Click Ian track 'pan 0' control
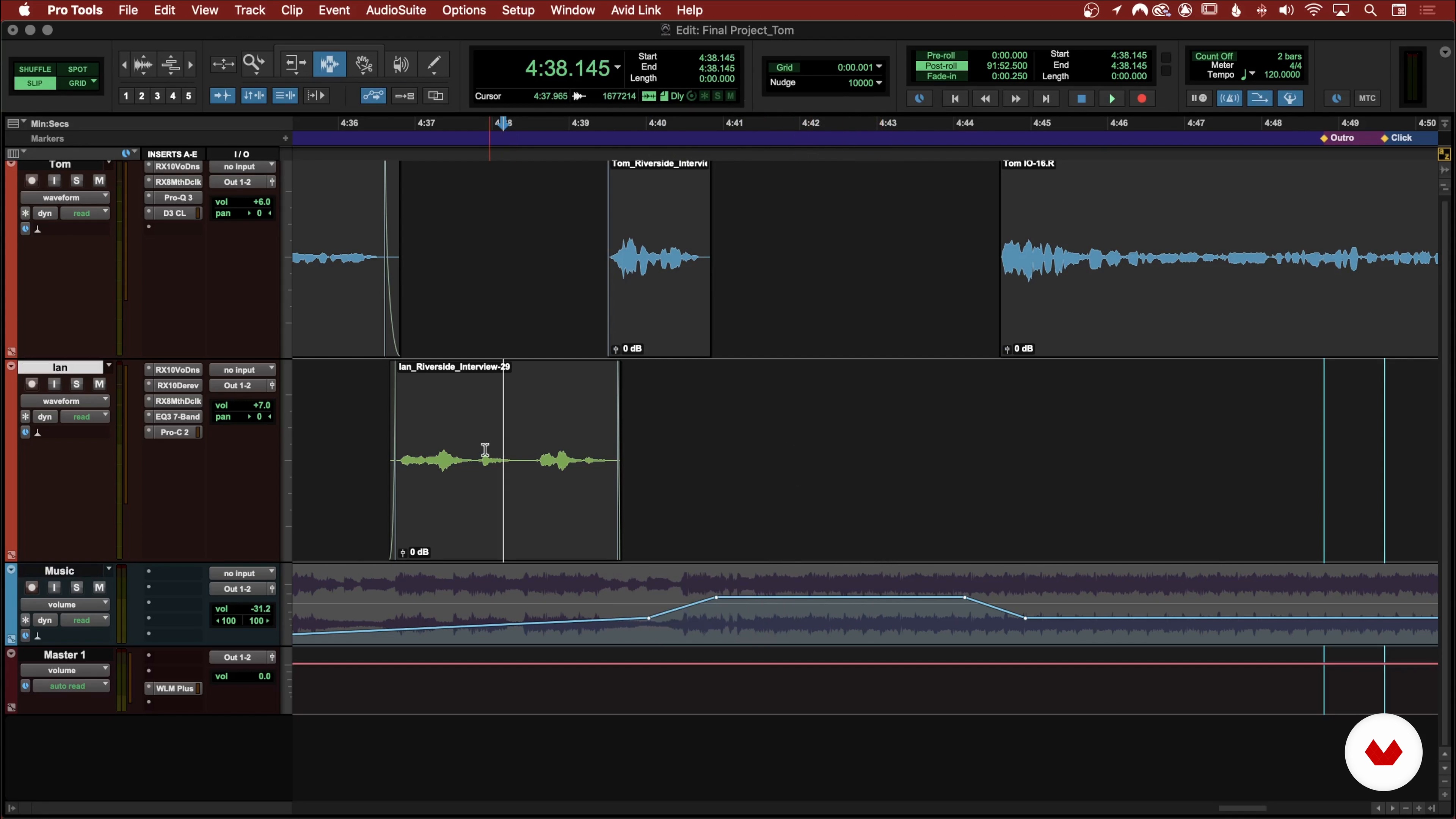 click(243, 417)
